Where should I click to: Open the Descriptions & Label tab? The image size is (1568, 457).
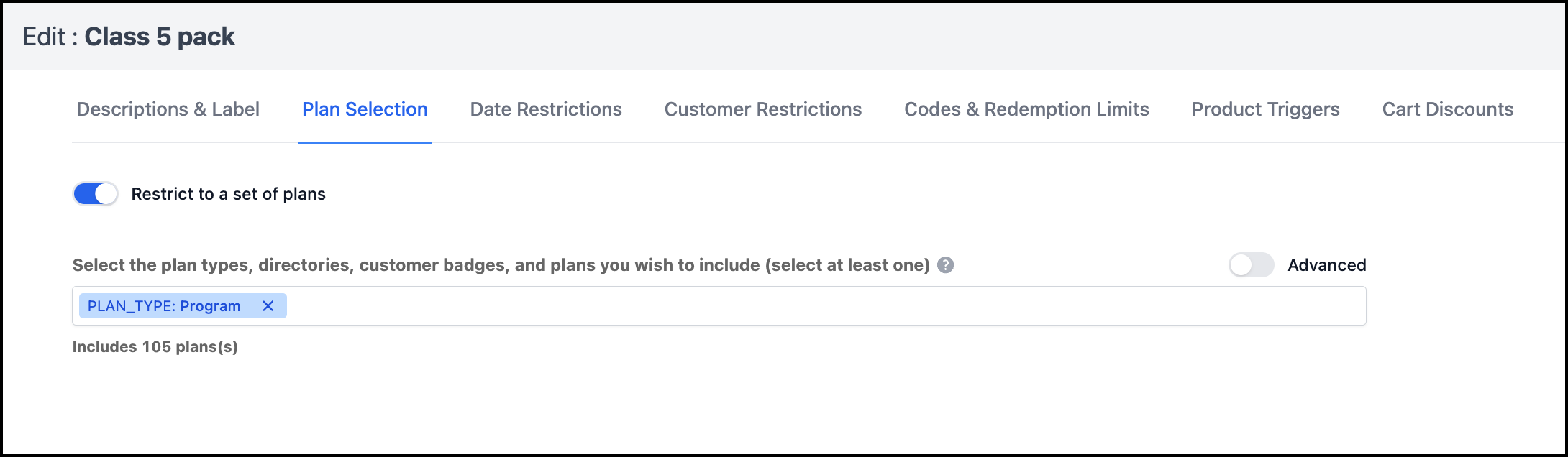(168, 109)
